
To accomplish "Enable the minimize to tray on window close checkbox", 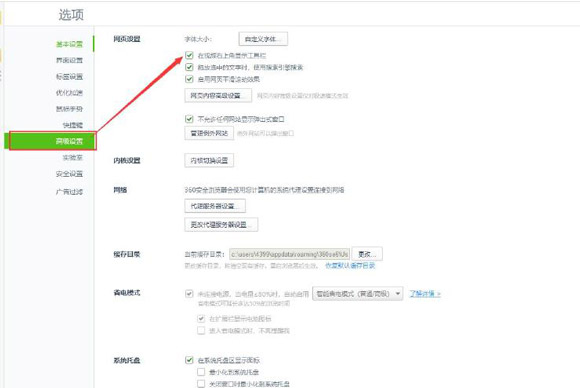I will click(x=201, y=384).
